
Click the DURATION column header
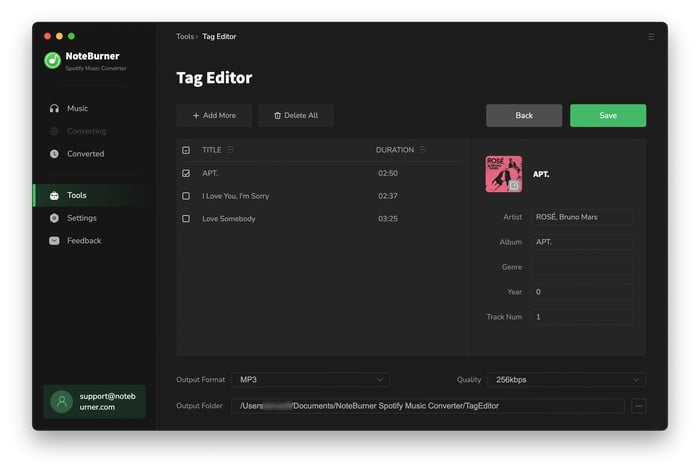[395, 150]
